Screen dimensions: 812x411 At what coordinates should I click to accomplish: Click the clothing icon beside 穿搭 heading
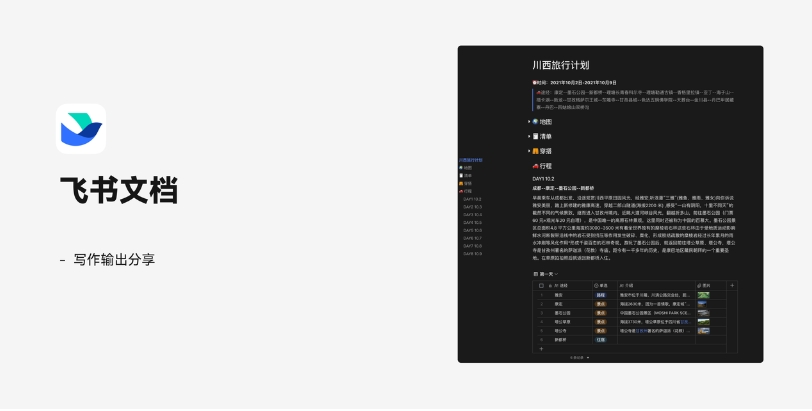coord(535,151)
